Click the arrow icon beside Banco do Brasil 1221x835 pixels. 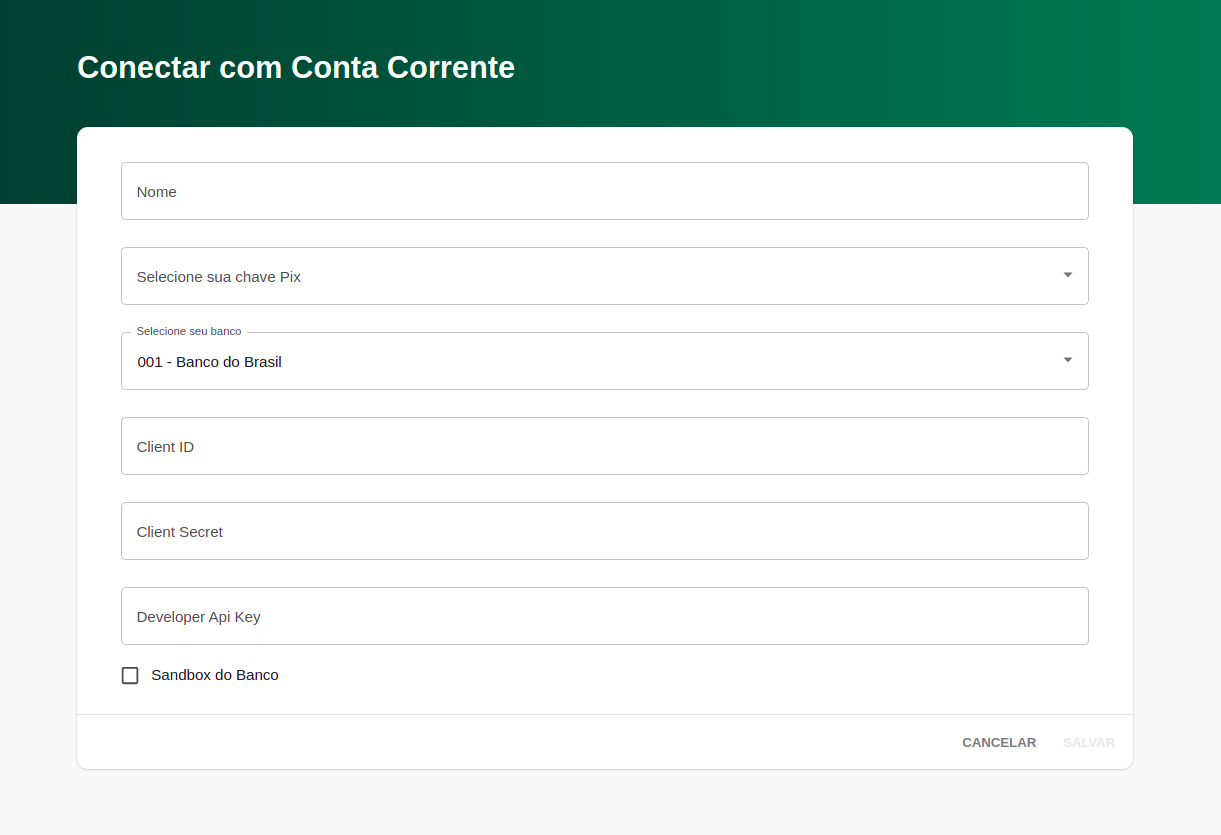point(1067,360)
